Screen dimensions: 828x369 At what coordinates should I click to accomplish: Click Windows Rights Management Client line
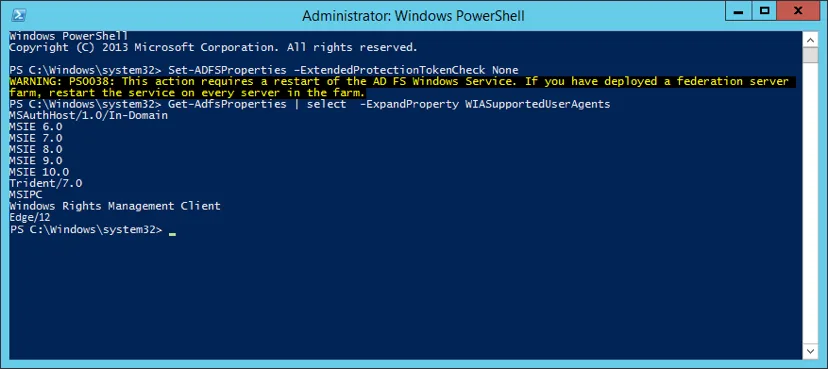(115, 206)
